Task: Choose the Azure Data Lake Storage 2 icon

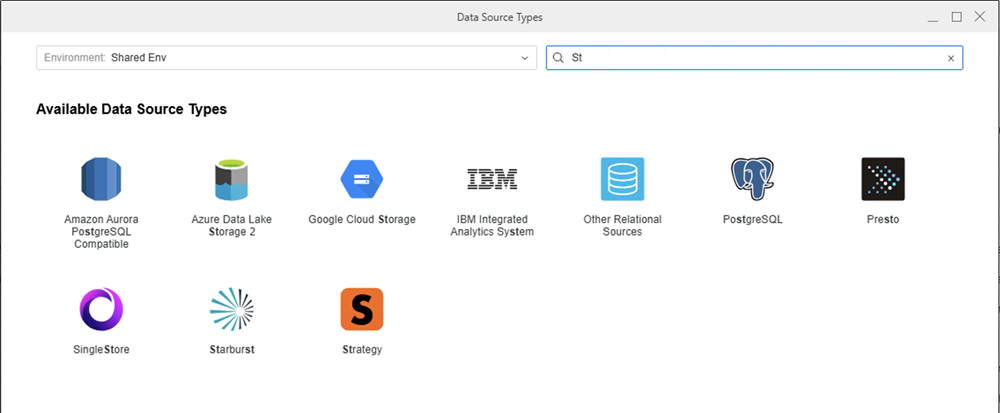Action: tap(231, 179)
